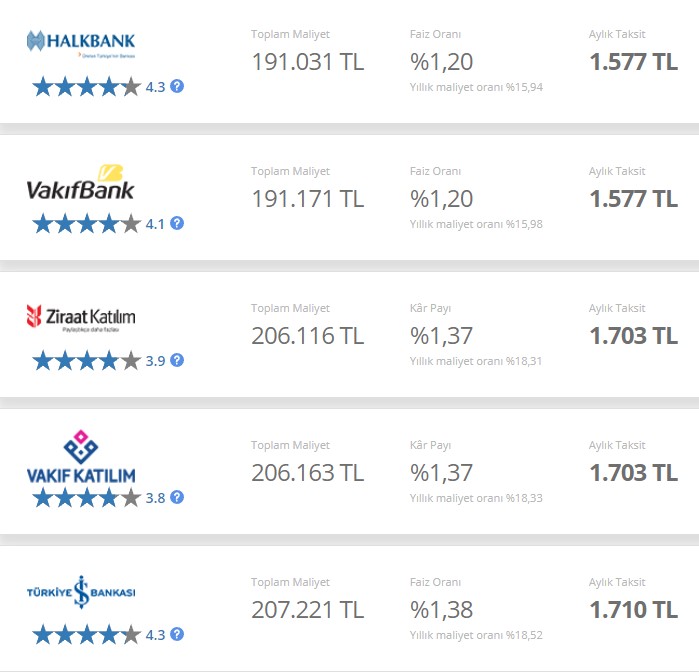This screenshot has height=672, width=699.
Task: Click the VakıfBank logo
Action: tap(81, 181)
